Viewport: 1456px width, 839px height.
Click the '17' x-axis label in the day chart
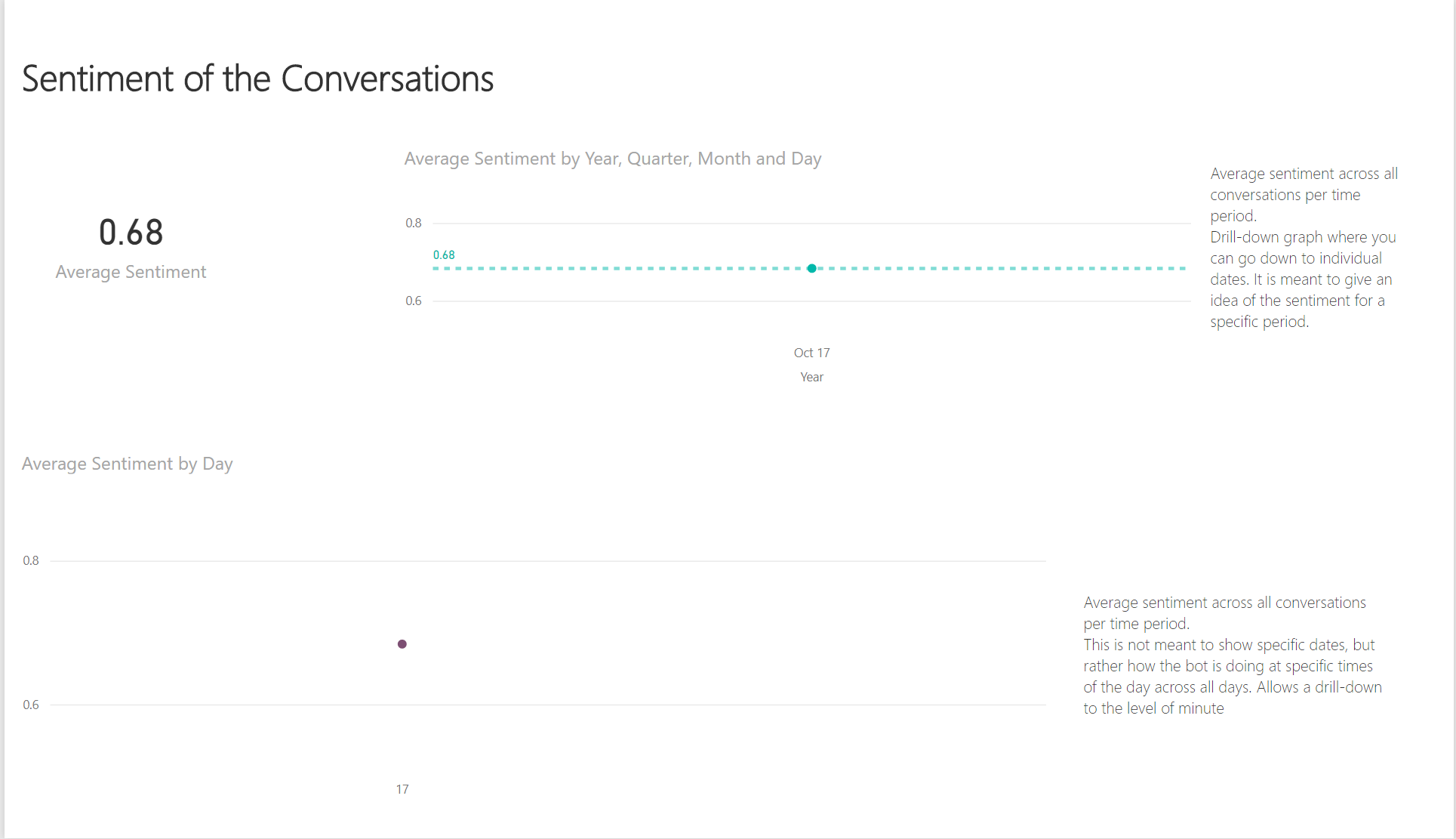(402, 789)
